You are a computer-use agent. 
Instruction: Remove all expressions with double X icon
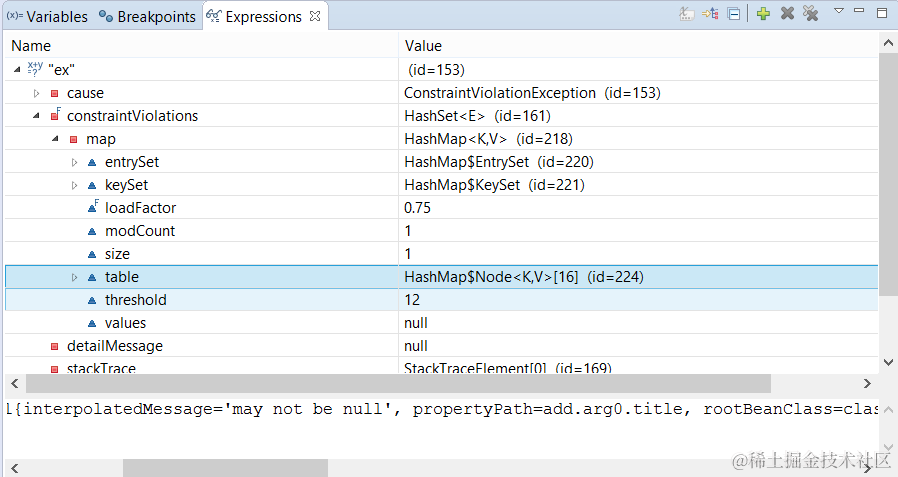tap(810, 13)
